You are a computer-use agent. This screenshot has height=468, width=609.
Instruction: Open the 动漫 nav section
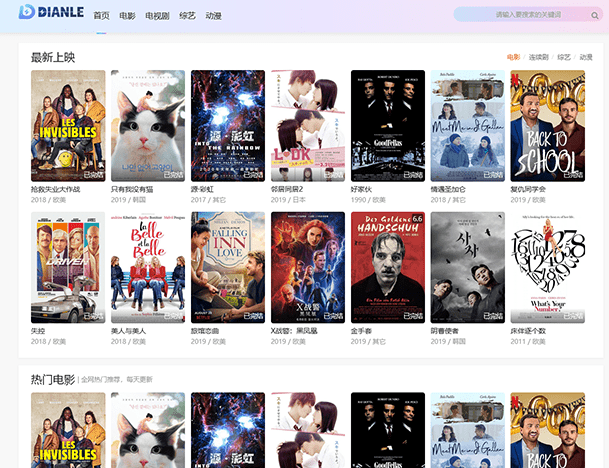tap(213, 16)
